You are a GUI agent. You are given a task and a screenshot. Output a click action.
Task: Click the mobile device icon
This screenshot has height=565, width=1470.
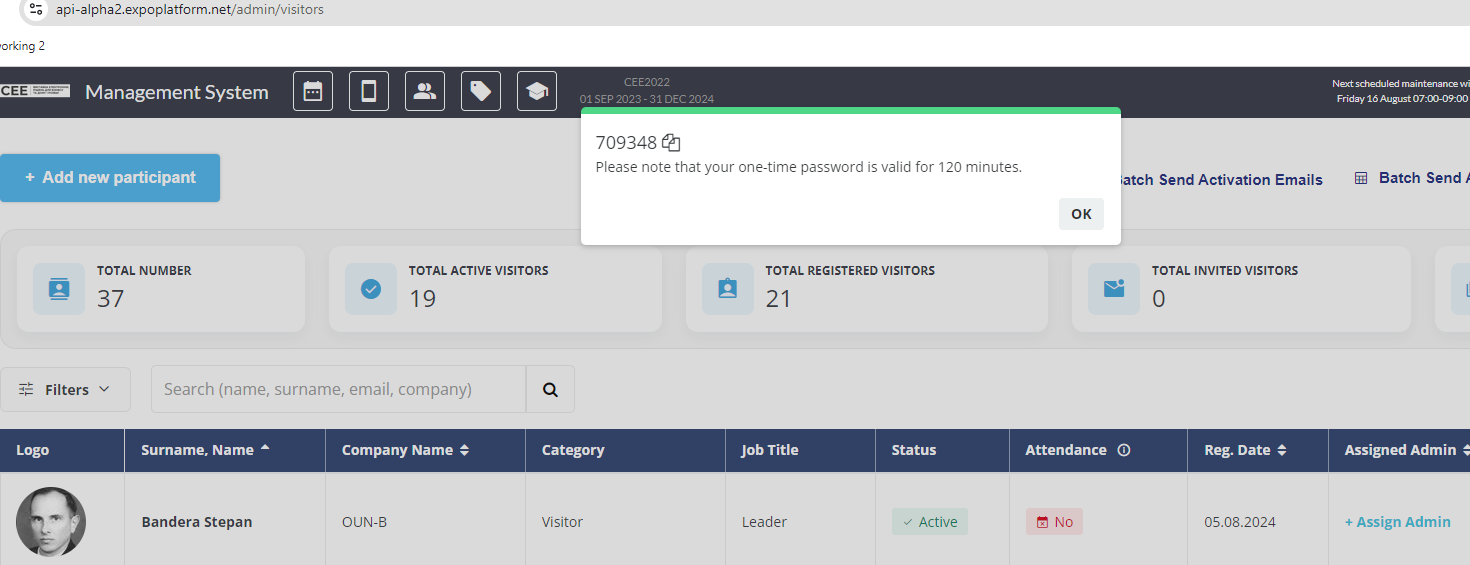click(368, 92)
